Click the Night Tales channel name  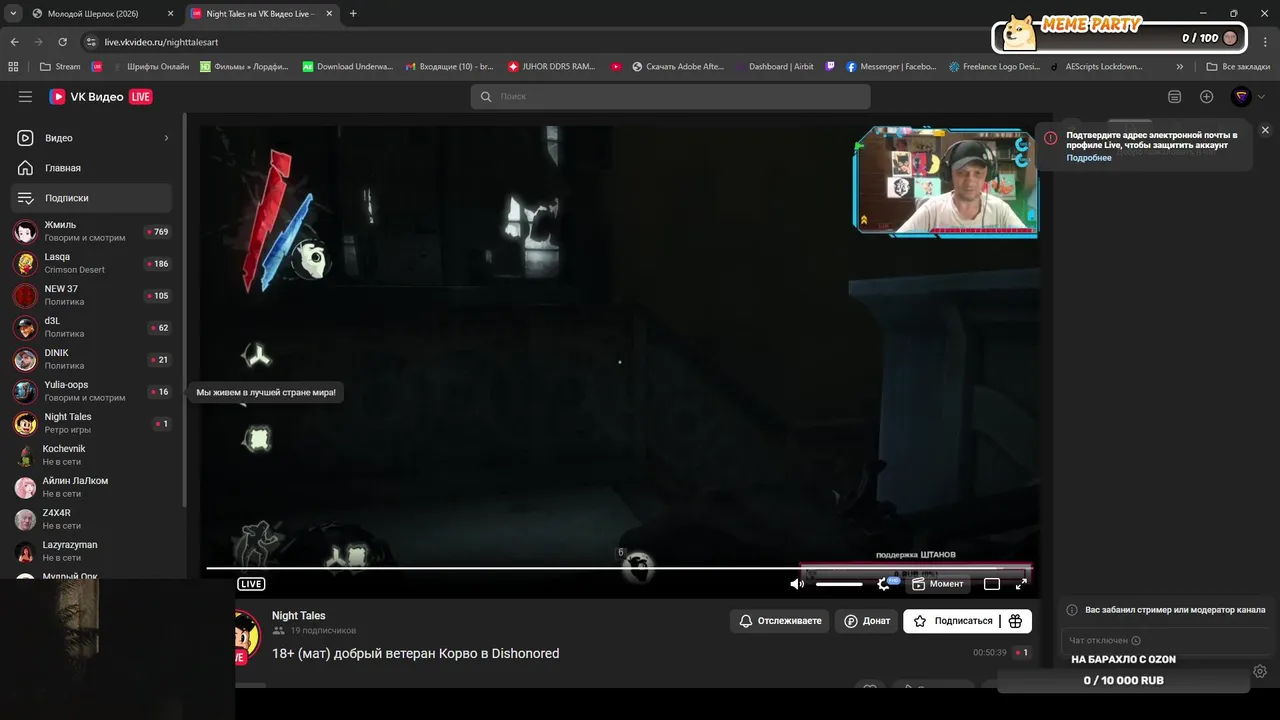point(298,616)
